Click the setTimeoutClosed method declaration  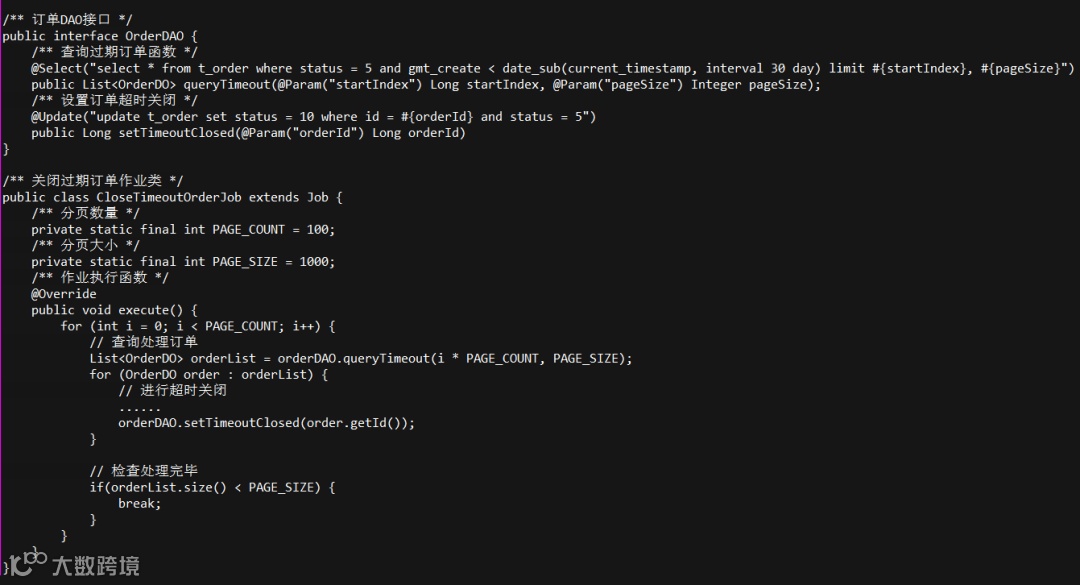248,133
